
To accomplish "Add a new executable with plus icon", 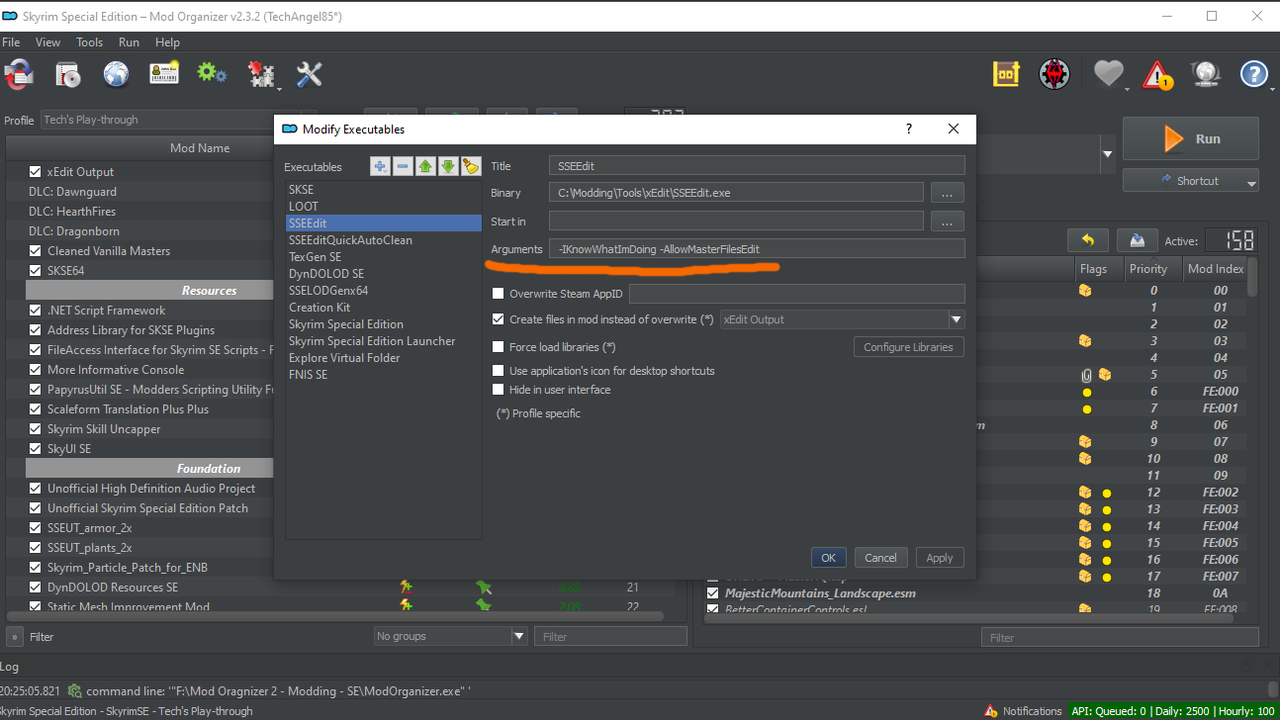I will tap(380, 167).
